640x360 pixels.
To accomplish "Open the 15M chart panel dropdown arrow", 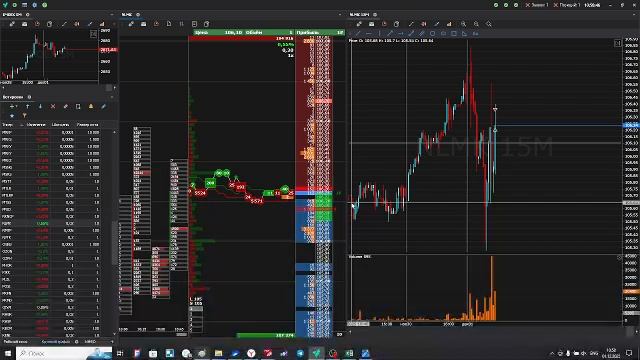I will tap(635, 15).
